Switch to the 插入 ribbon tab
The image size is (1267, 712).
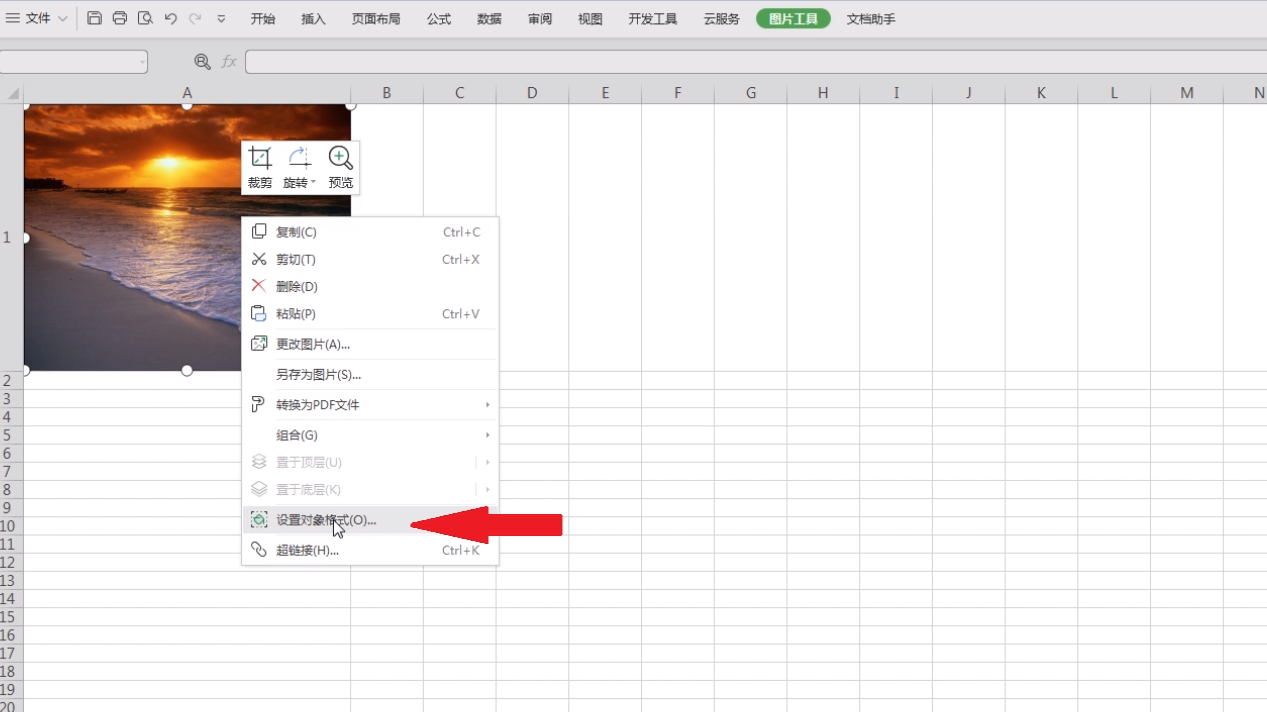point(313,19)
